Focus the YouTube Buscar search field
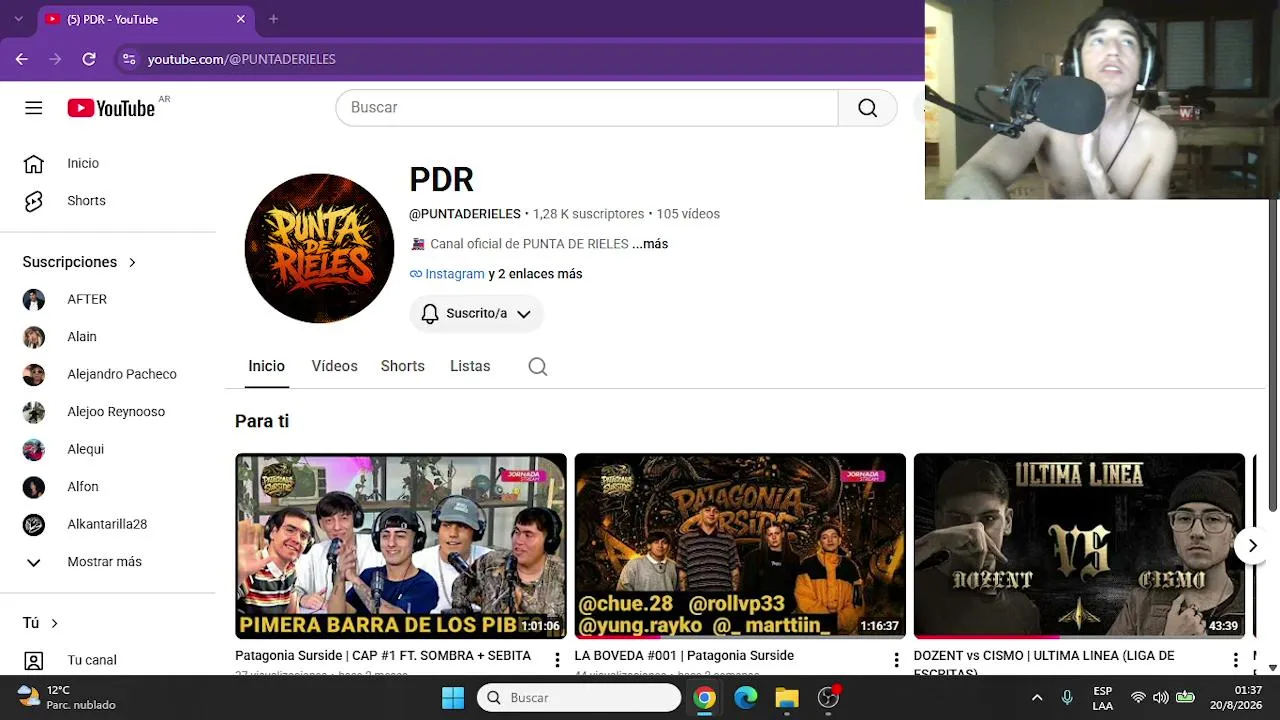Screen dimensions: 1280x720 pyautogui.click(x=587, y=108)
